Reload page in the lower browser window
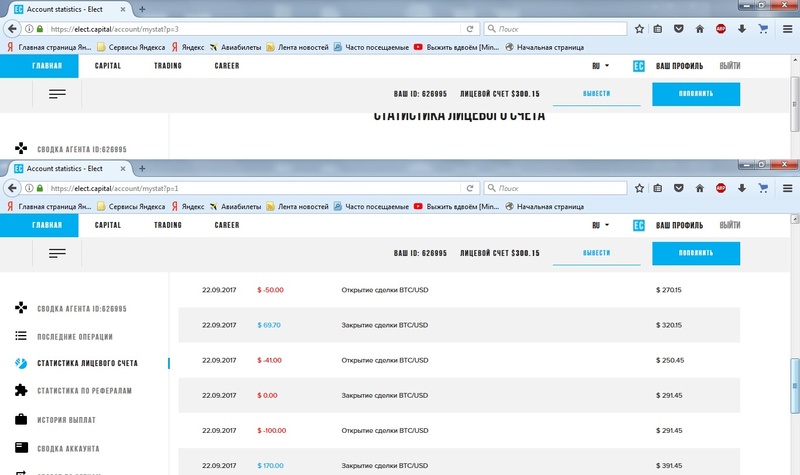This screenshot has height=475, width=800. (x=470, y=188)
